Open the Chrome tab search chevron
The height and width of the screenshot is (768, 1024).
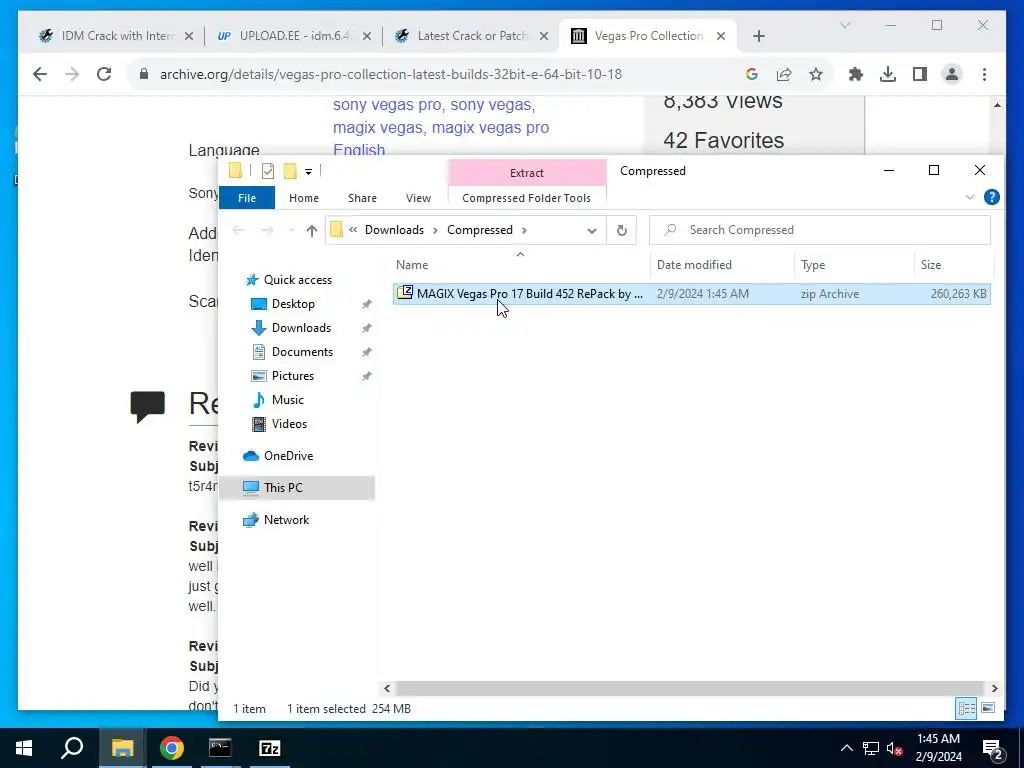pos(844,25)
